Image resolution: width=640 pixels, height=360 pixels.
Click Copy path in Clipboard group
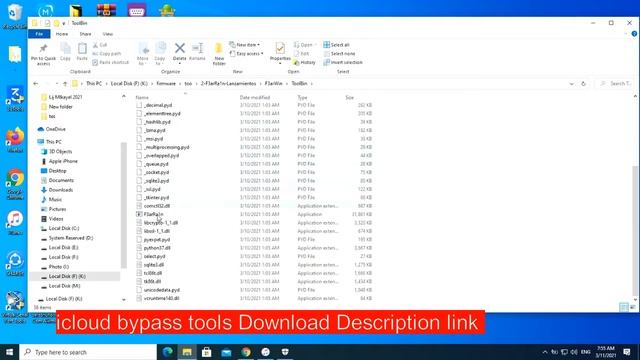(x=107, y=53)
